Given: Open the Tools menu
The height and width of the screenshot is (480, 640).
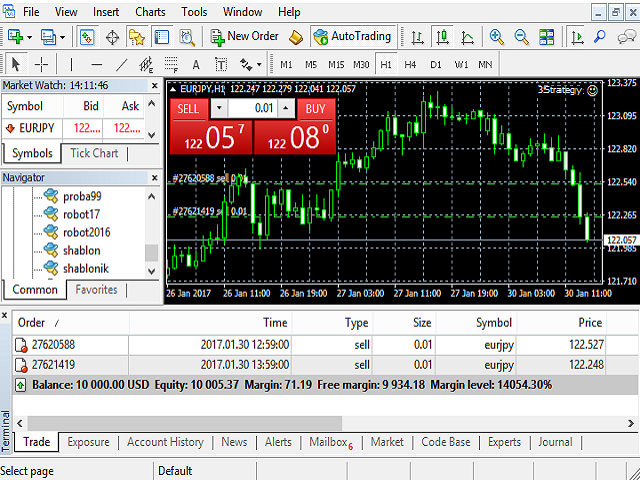Looking at the screenshot, I should [194, 12].
